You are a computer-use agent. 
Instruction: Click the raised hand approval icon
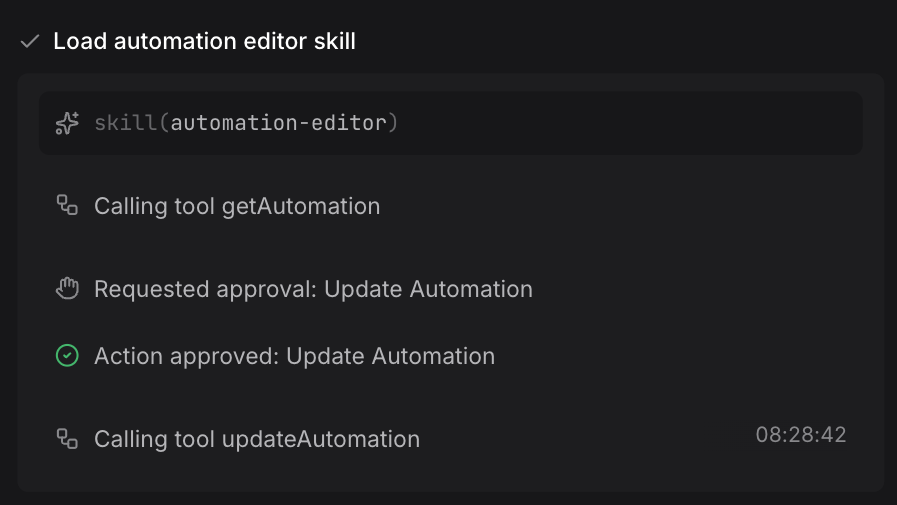pos(67,288)
